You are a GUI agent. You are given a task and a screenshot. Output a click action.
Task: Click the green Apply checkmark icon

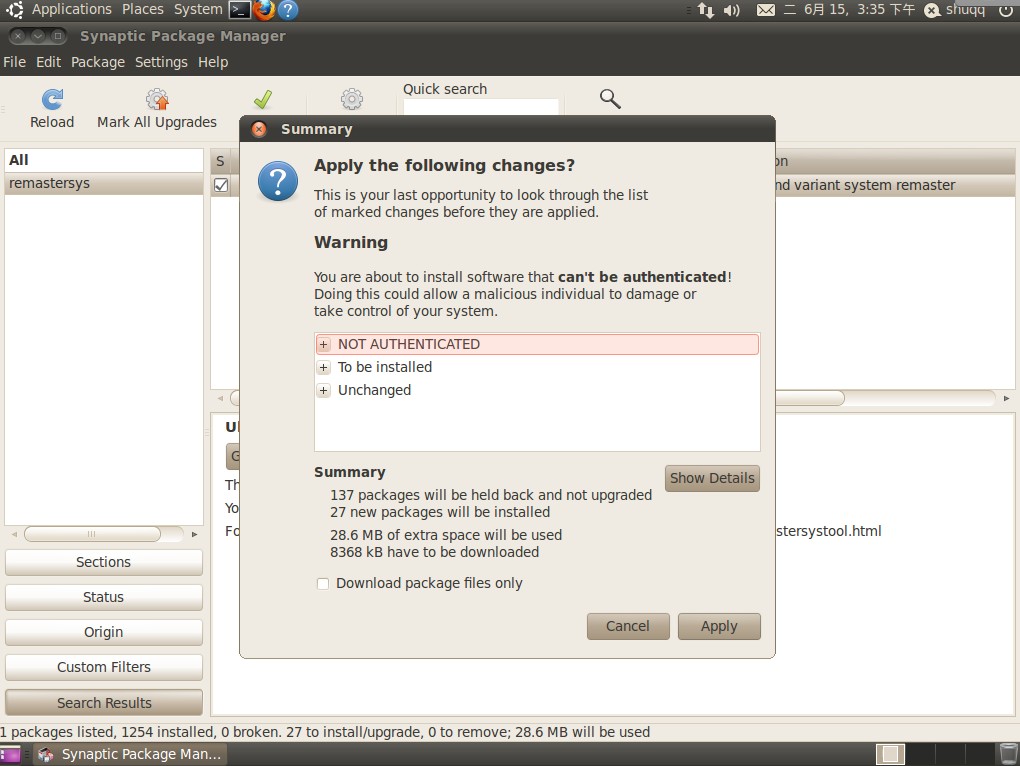[262, 99]
